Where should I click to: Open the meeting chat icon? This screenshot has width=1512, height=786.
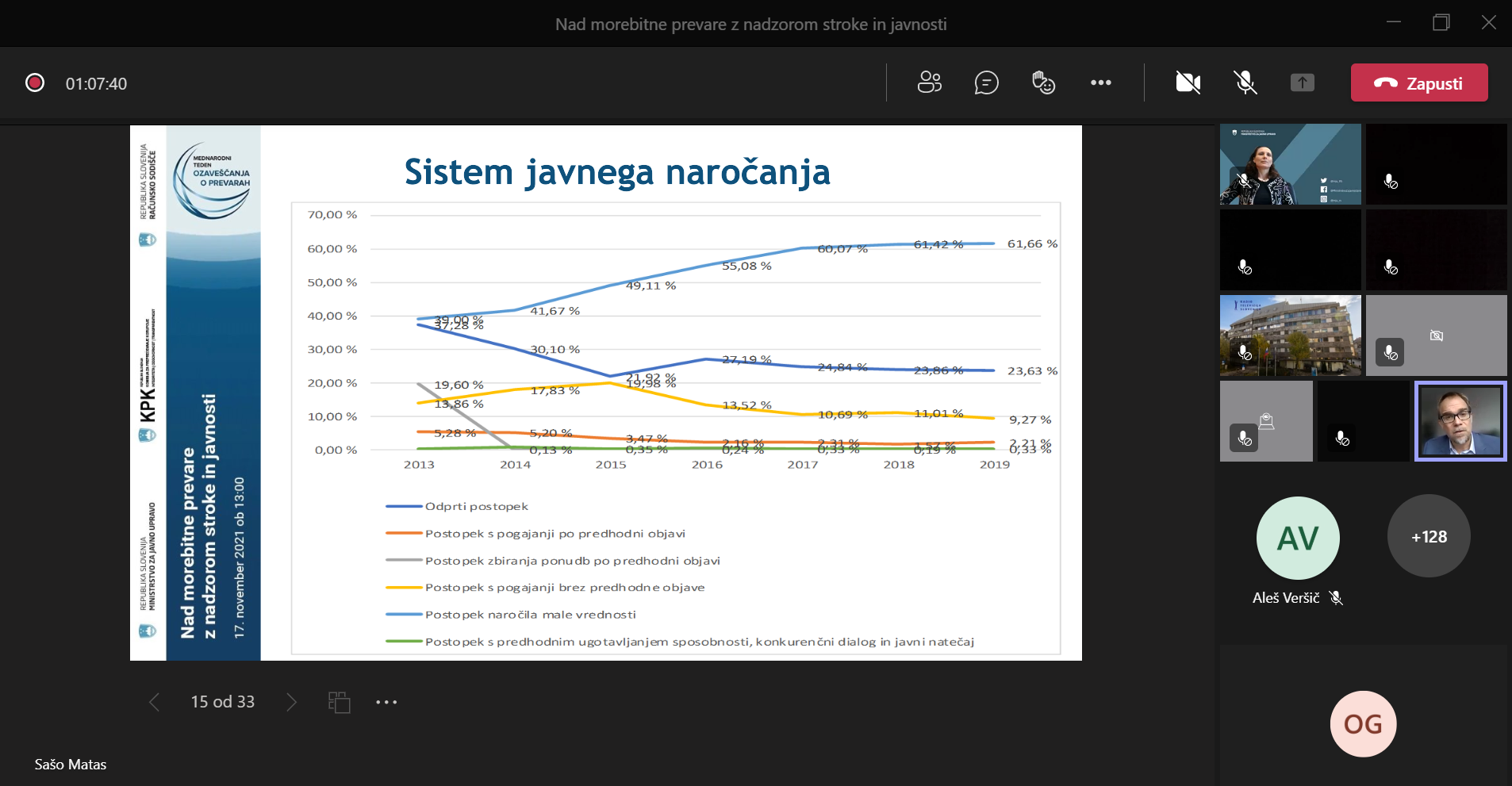point(986,82)
